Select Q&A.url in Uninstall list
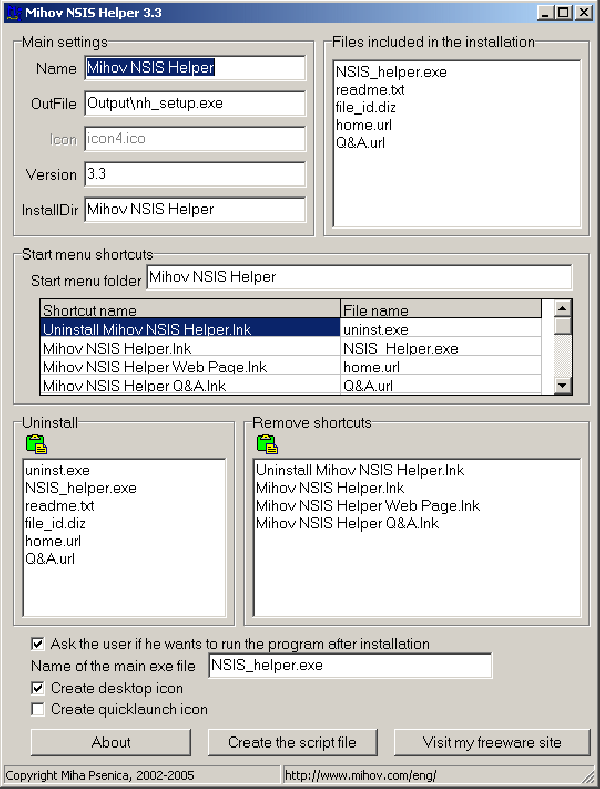This screenshot has width=600, height=789. pos(50,559)
